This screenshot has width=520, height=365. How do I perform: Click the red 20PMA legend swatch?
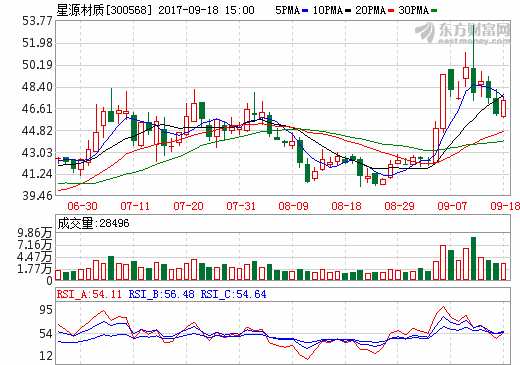[391, 11]
